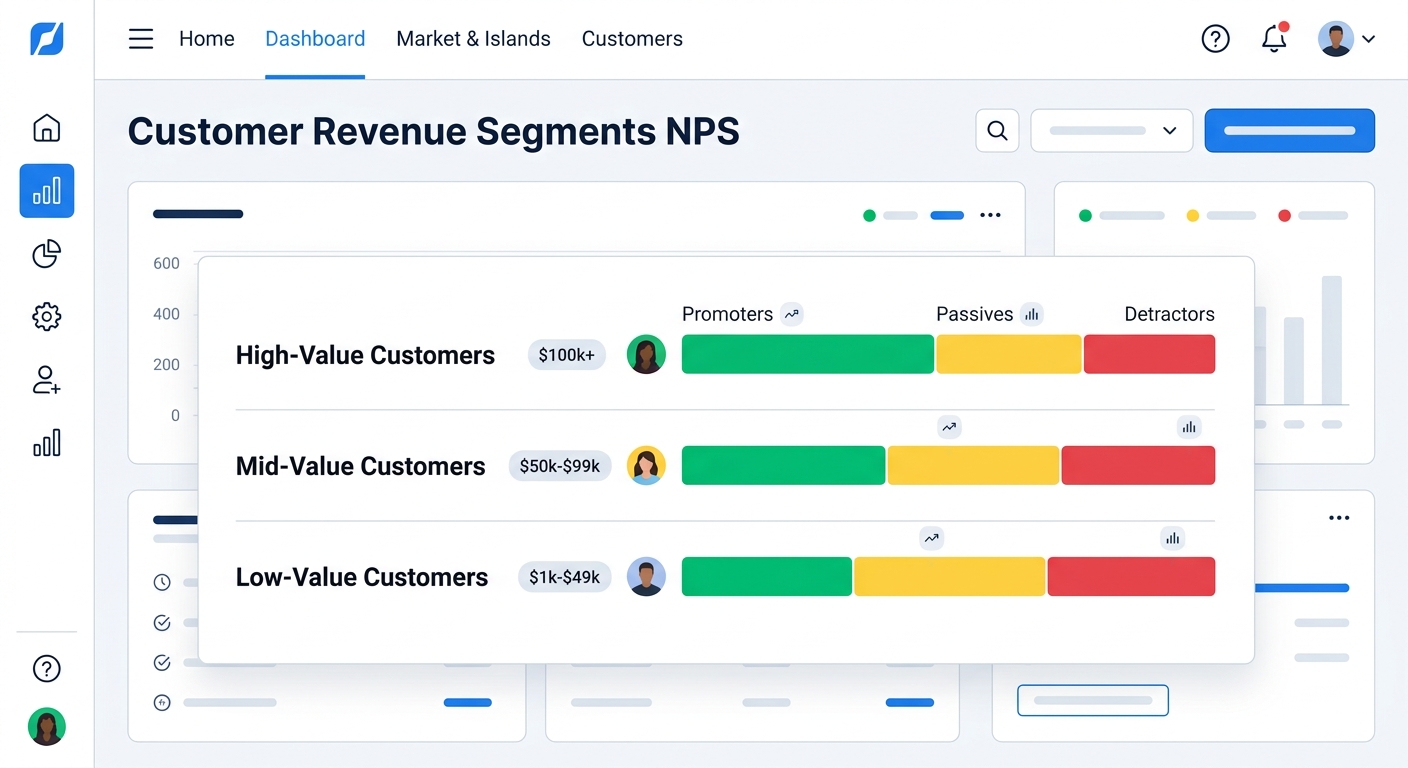This screenshot has height=768, width=1408.
Task: Click the Mid-Value red Detractors segment
Action: [x=1139, y=465]
